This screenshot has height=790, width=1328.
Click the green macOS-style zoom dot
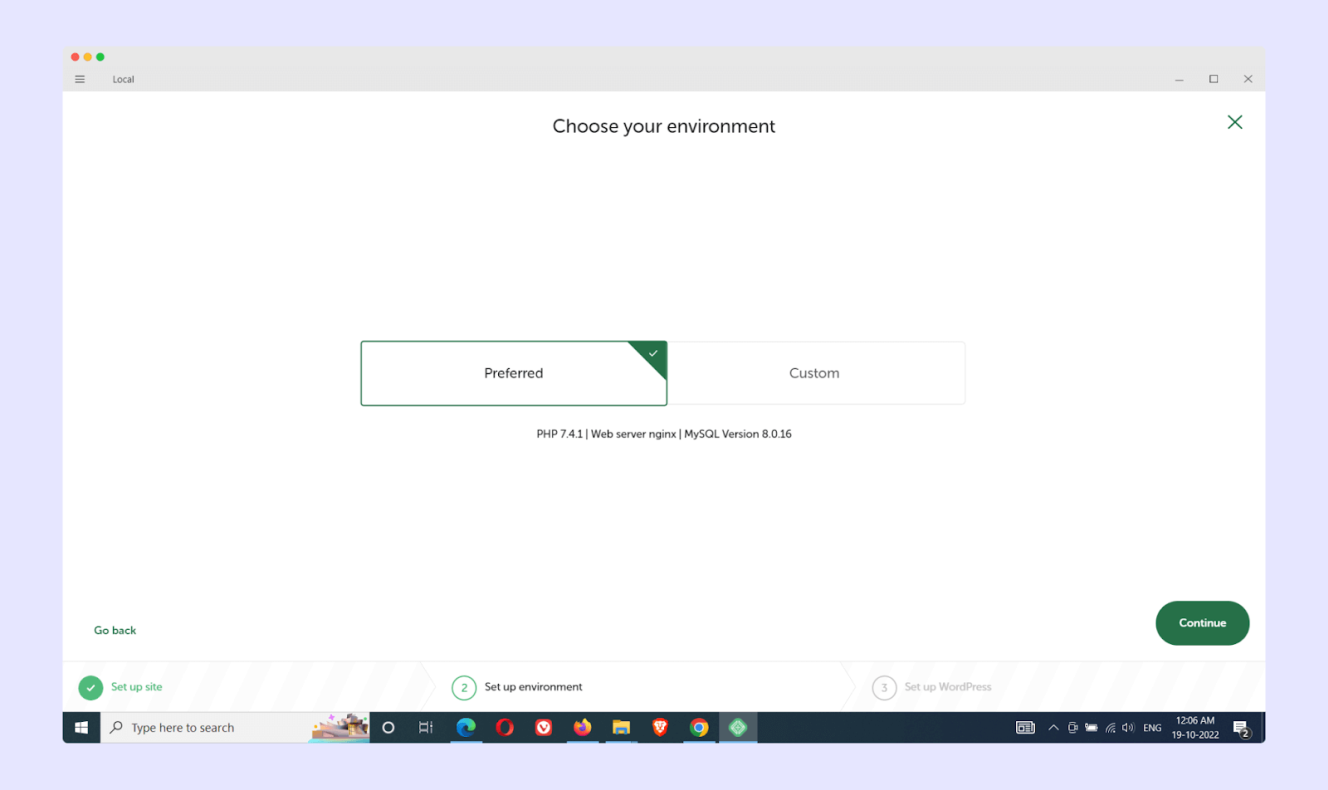pyautogui.click(x=100, y=57)
